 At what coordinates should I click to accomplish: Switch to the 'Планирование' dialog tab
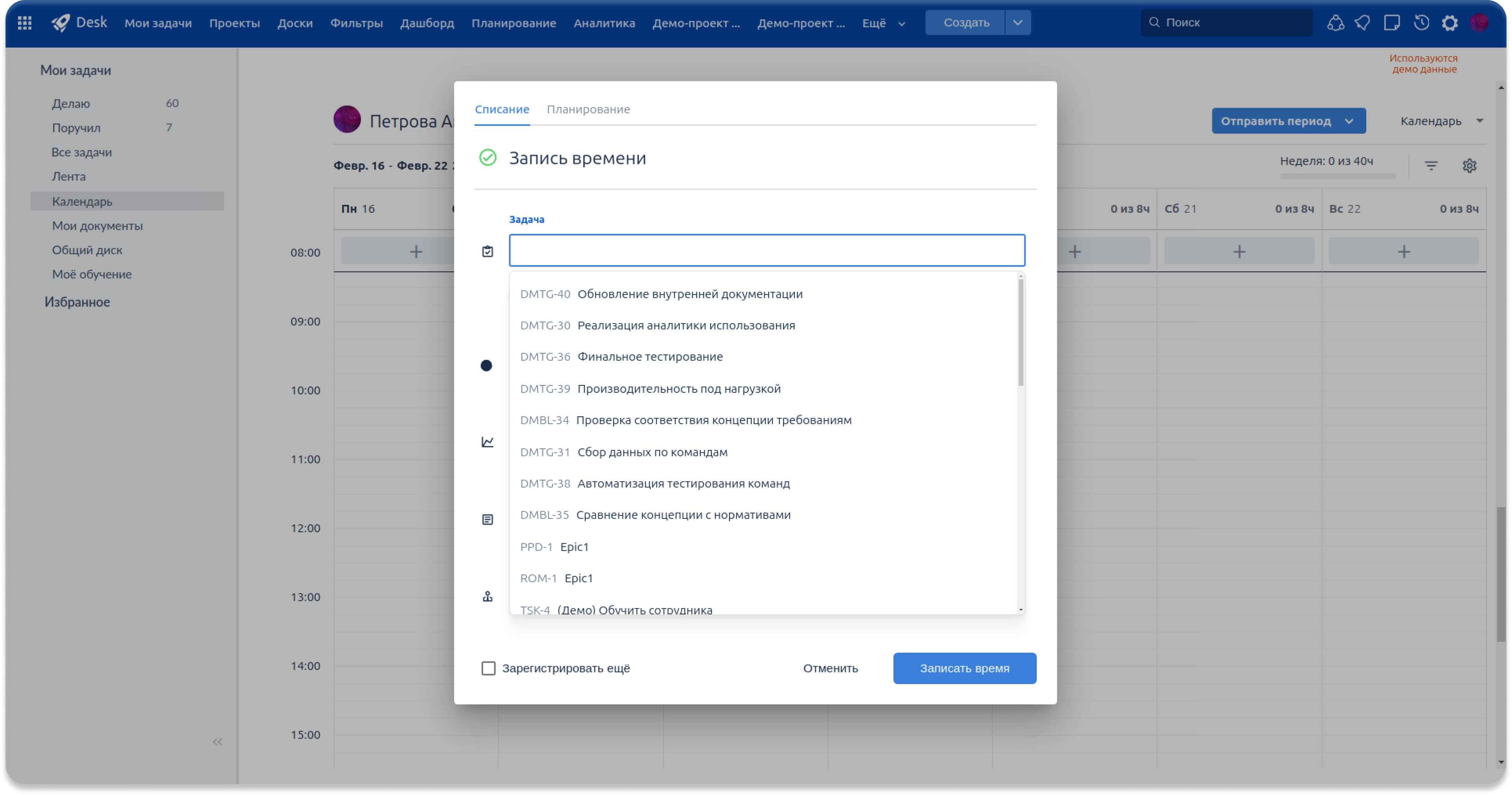click(x=588, y=109)
